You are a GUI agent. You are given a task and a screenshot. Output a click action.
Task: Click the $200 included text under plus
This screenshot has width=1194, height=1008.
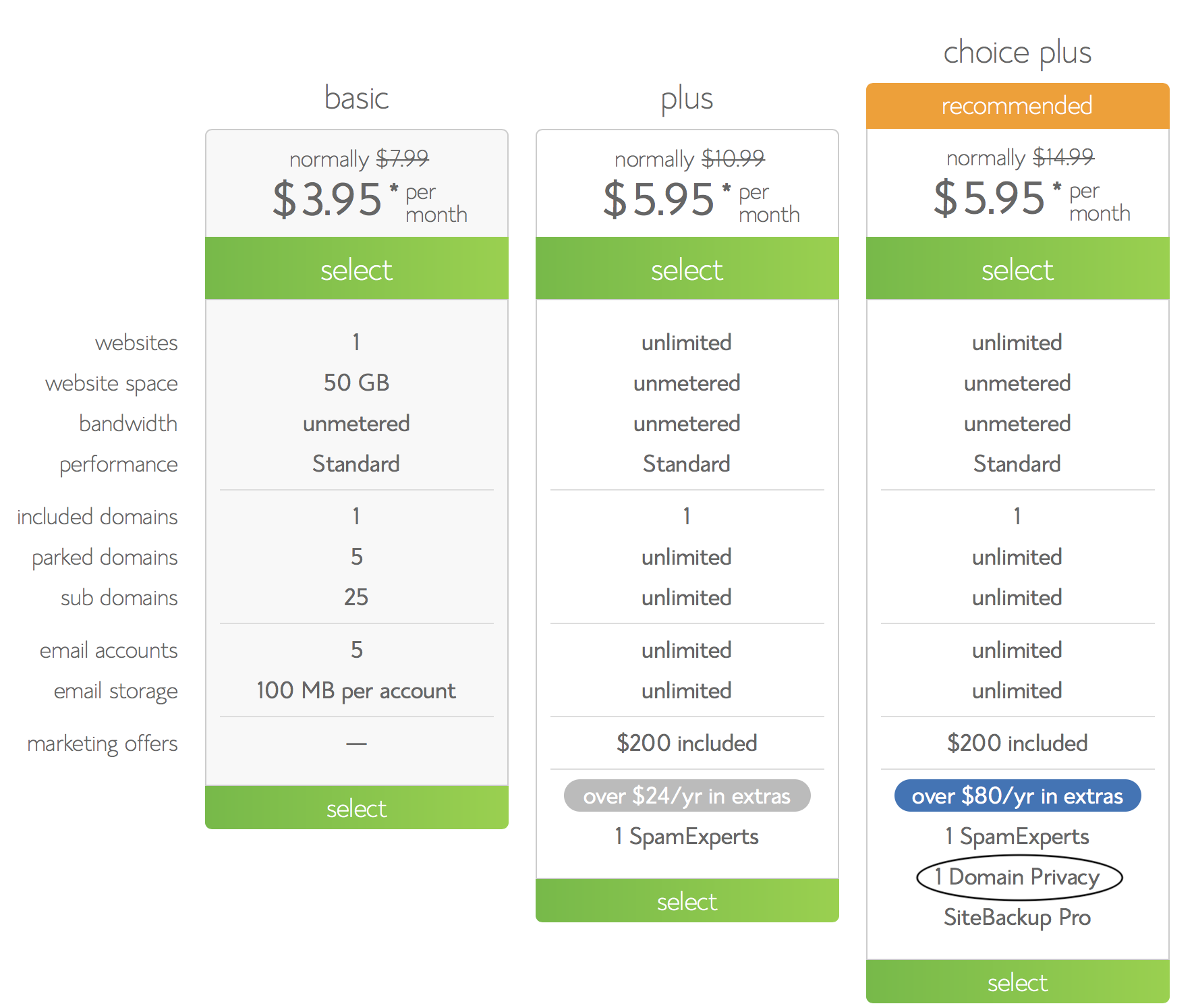687,743
